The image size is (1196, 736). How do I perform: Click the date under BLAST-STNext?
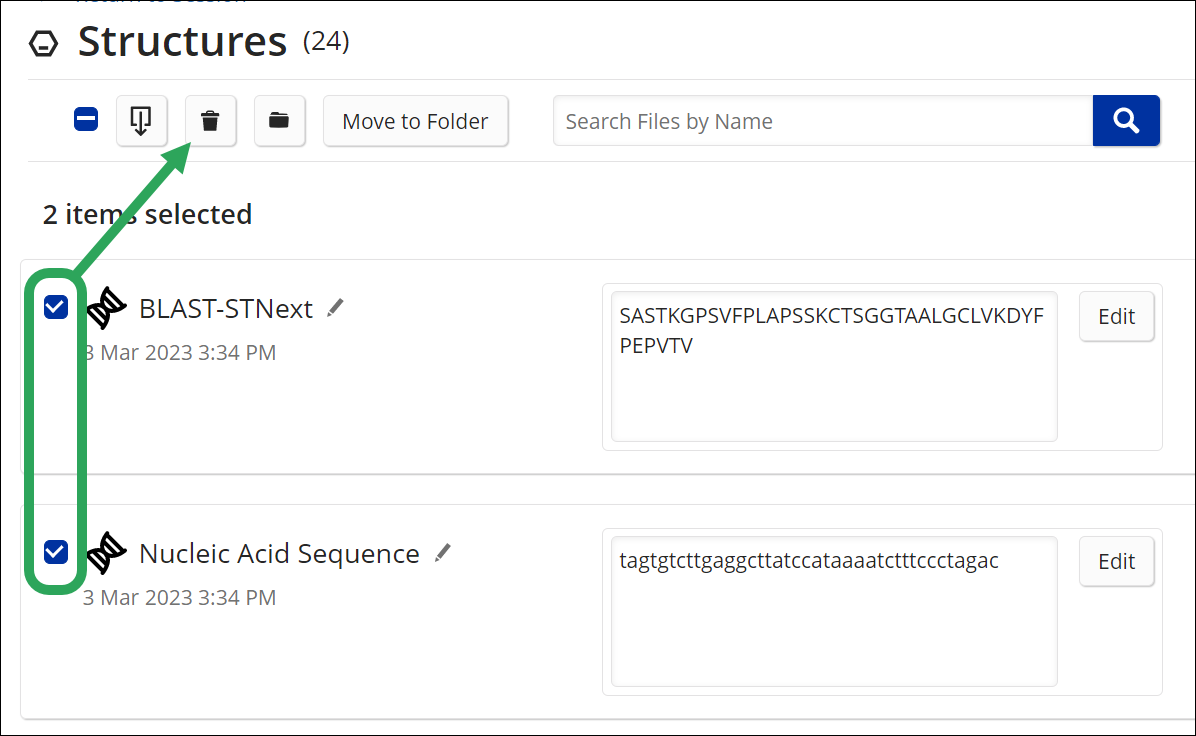pos(179,352)
